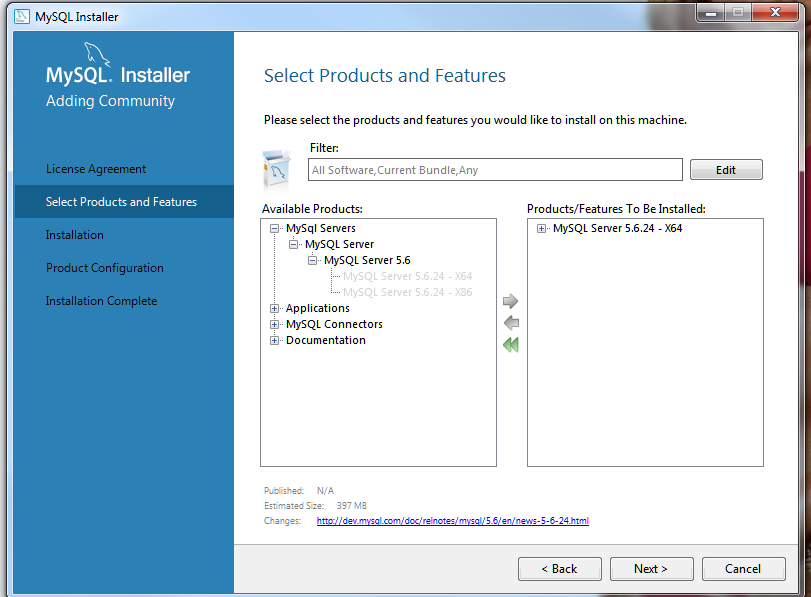
Task: Click the MySQL dolphin logo in sidebar
Action: [x=97, y=53]
